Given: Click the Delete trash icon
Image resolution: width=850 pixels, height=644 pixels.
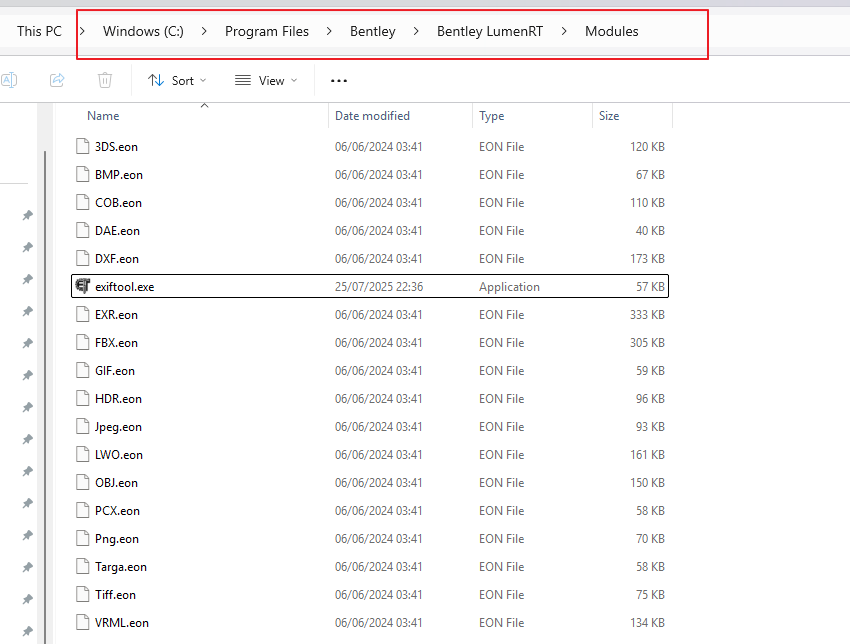Looking at the screenshot, I should pyautogui.click(x=105, y=80).
